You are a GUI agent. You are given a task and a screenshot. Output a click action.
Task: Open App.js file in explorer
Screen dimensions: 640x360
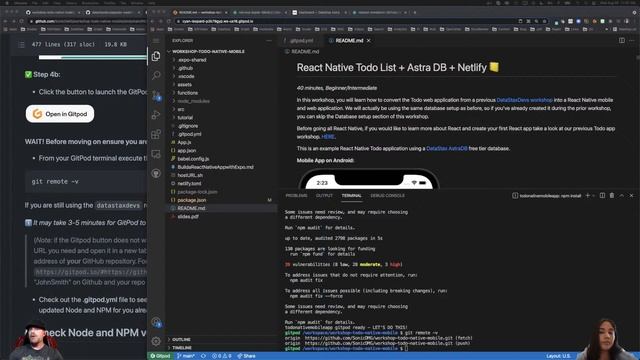[184, 142]
